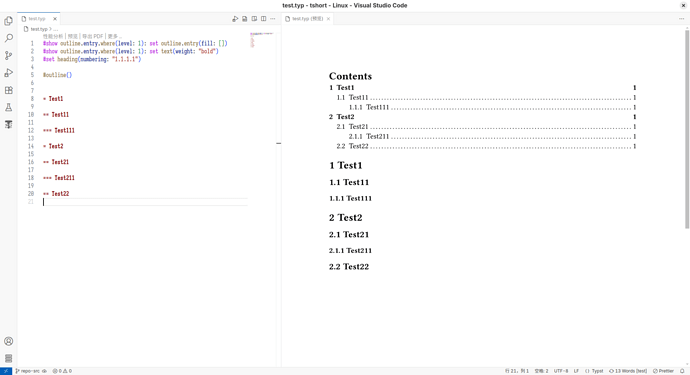Screen dimensions: 690x375
Task: Switch to the test.typ editor tab
Action: [x=37, y=19]
